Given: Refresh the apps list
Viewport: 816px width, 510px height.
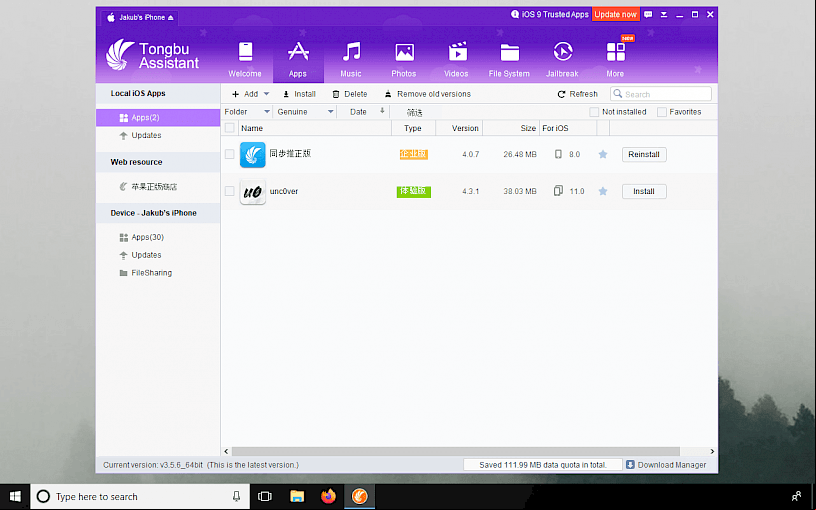Looking at the screenshot, I should pyautogui.click(x=578, y=94).
